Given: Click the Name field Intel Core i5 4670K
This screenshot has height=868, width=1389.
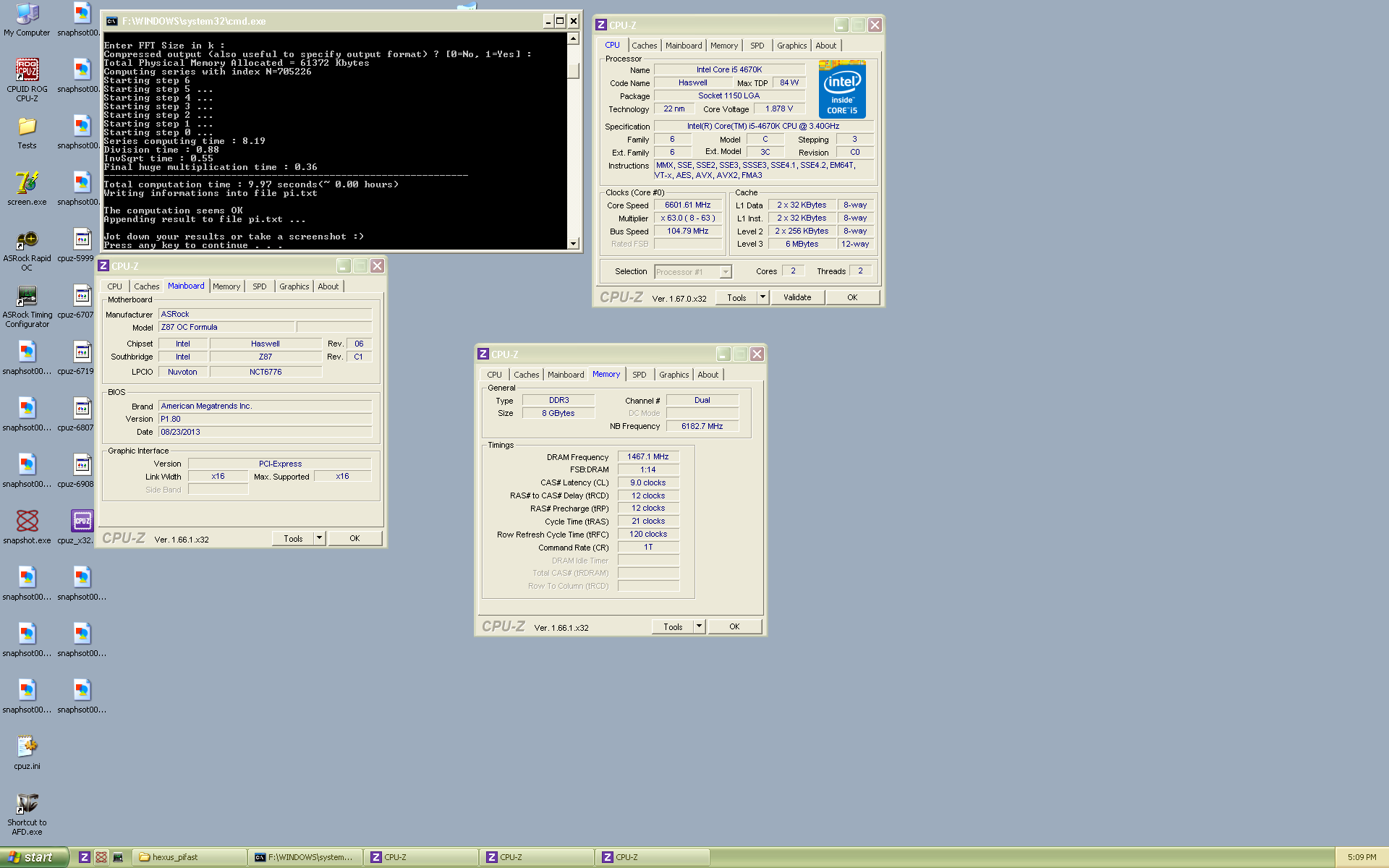Looking at the screenshot, I should tap(729, 70).
